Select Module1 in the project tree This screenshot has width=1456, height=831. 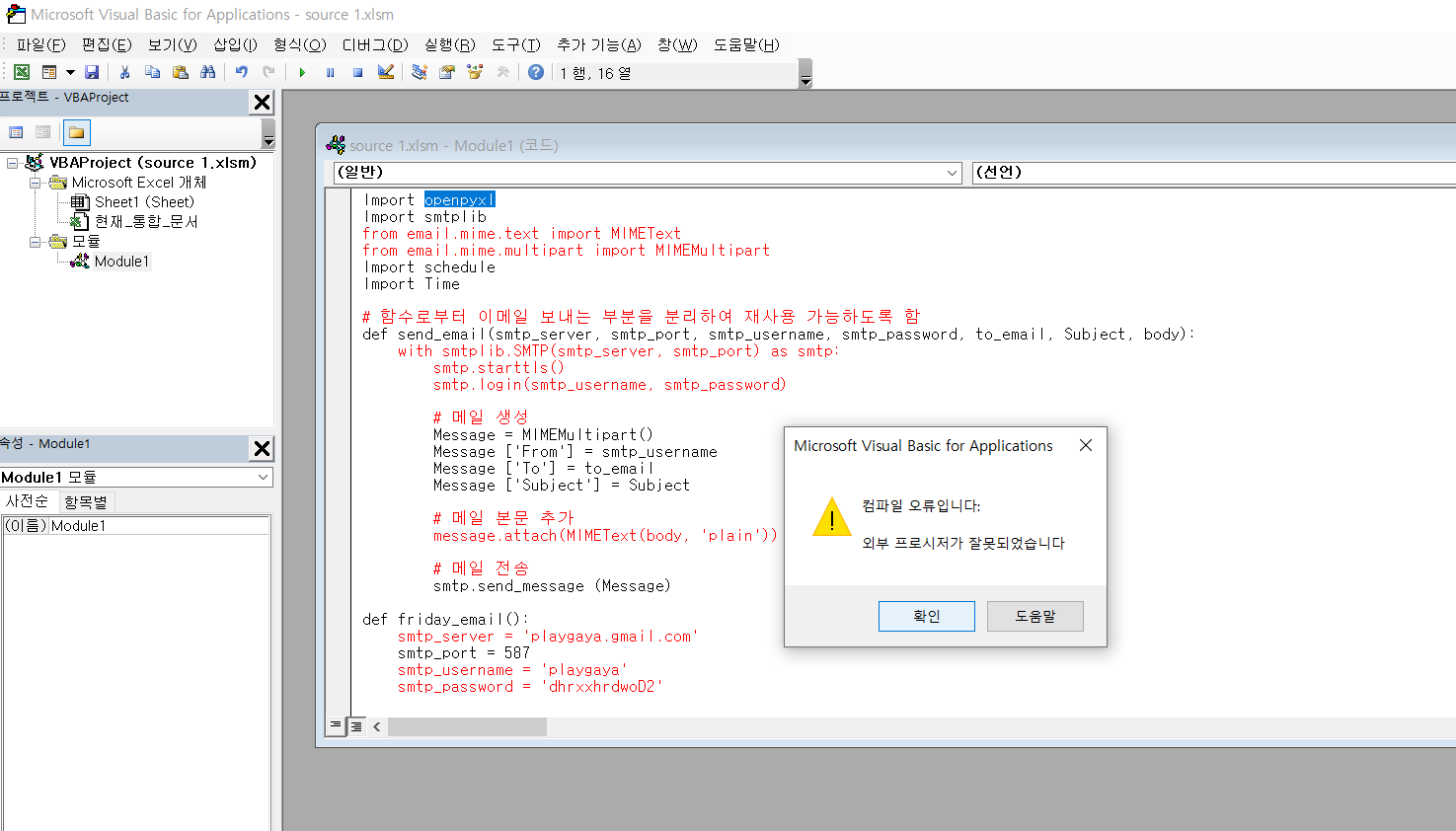(x=121, y=262)
